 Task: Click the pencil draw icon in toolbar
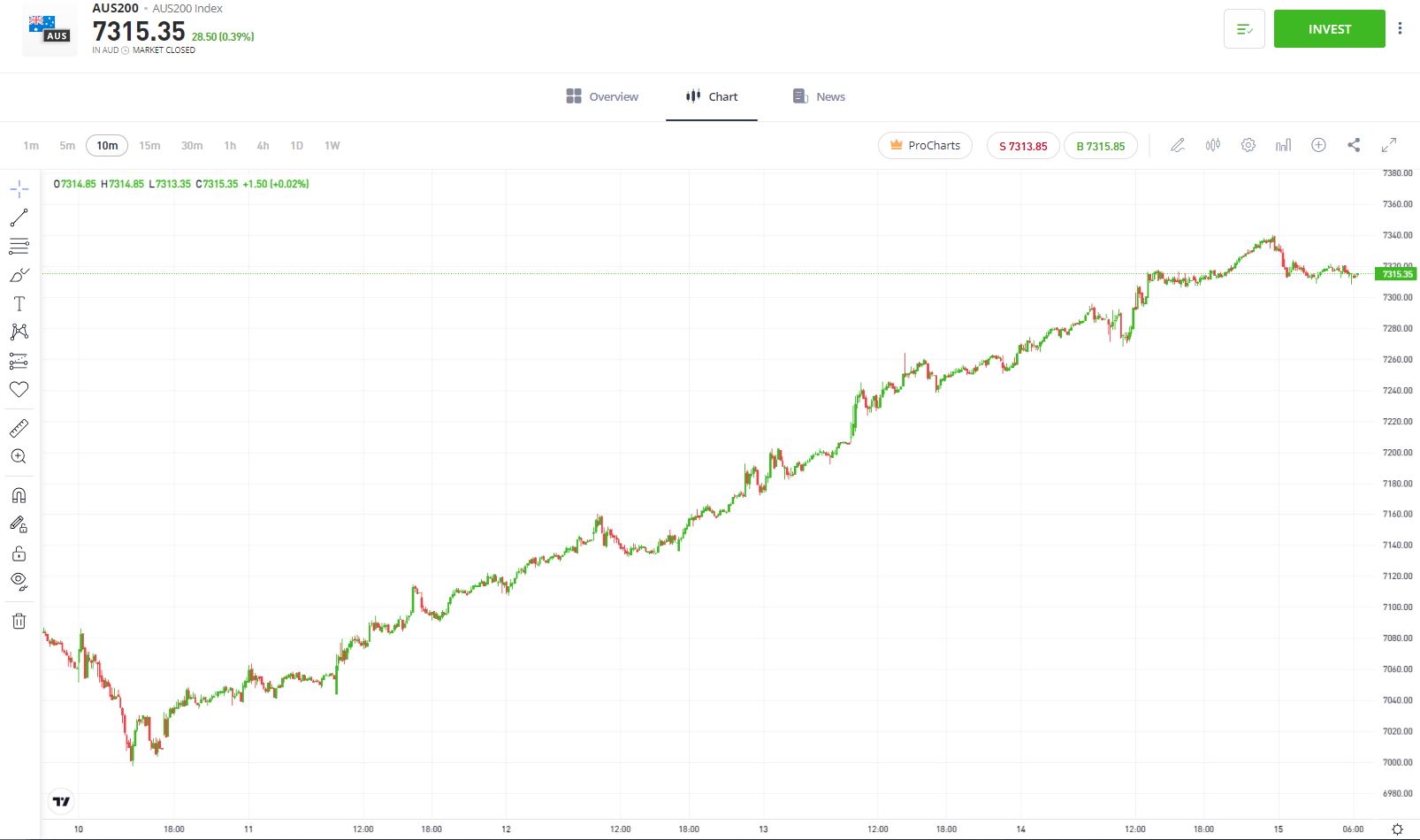click(1177, 145)
